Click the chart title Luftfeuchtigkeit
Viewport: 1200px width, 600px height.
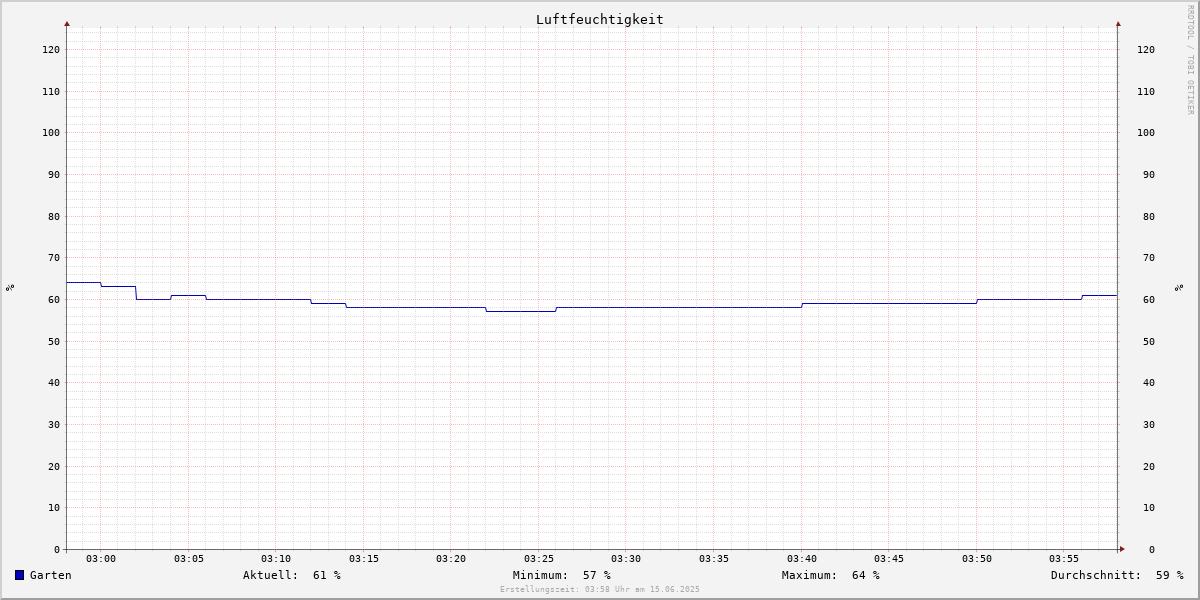pos(599,19)
